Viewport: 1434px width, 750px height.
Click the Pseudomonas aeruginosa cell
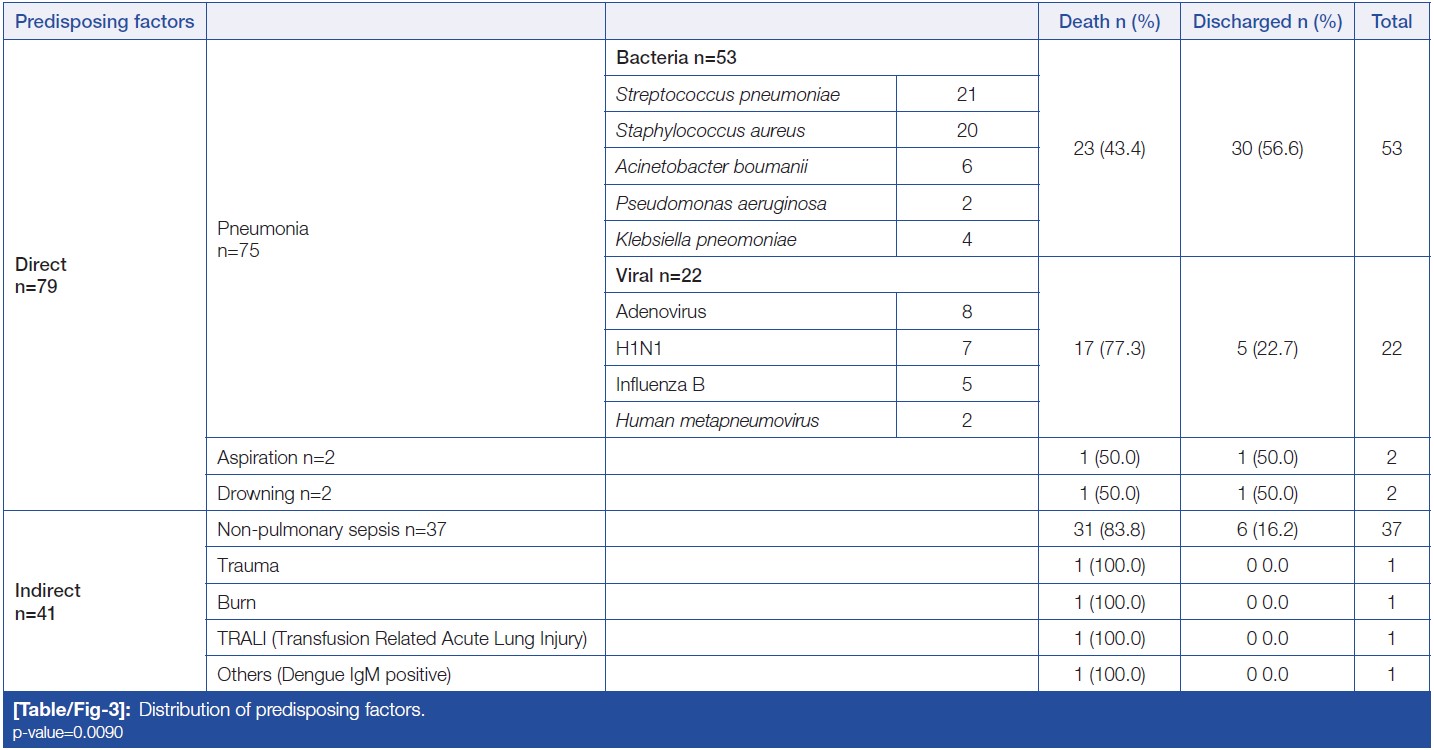pyautogui.click(x=721, y=204)
